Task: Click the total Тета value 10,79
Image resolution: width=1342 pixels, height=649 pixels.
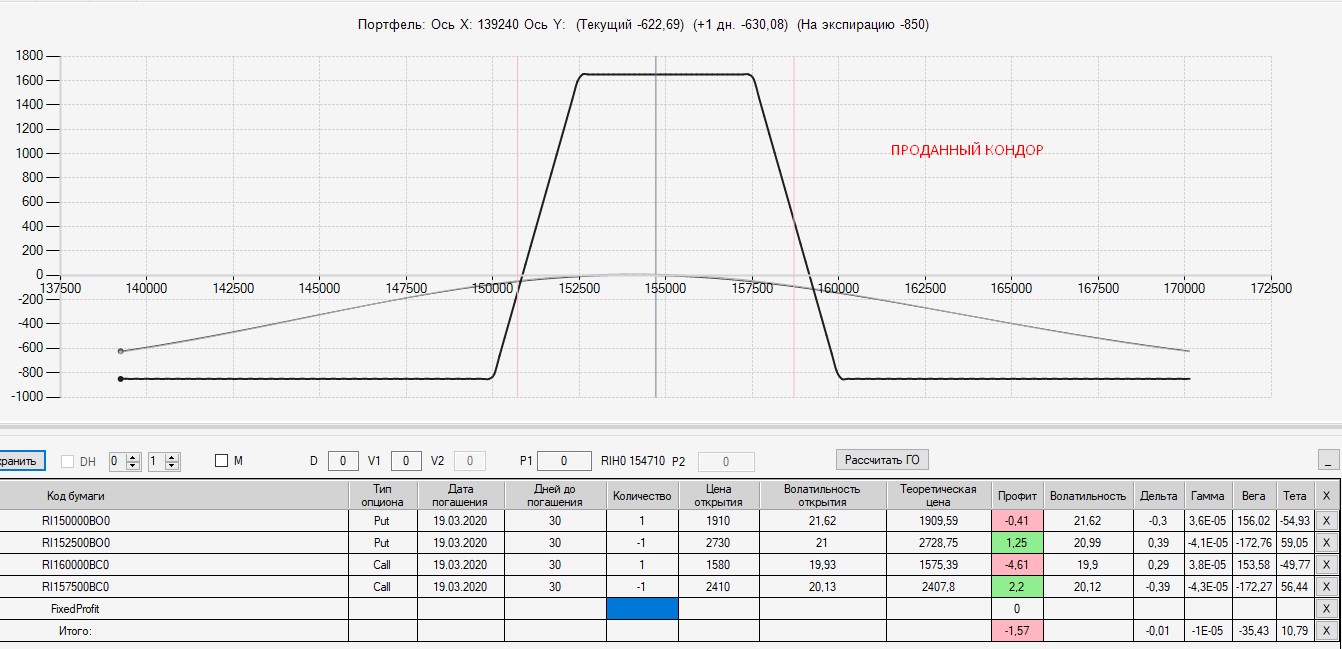Action: click(1295, 630)
